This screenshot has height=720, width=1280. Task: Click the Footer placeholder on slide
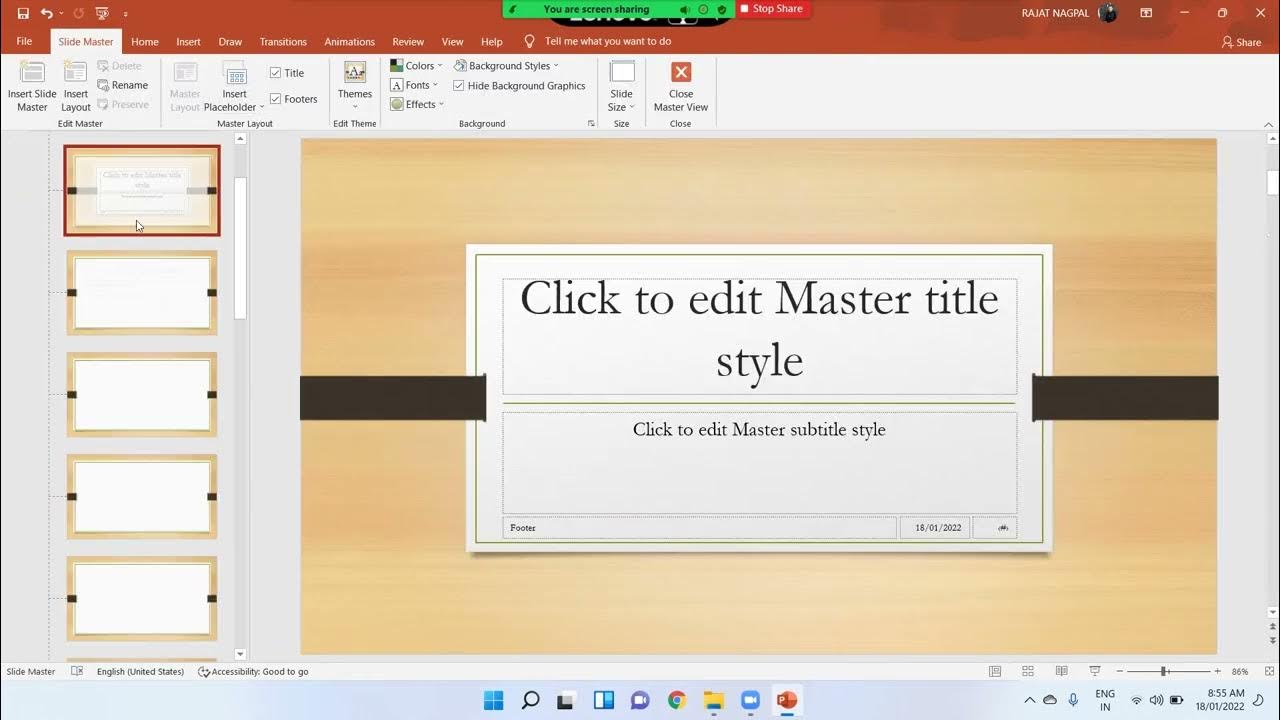(x=699, y=527)
